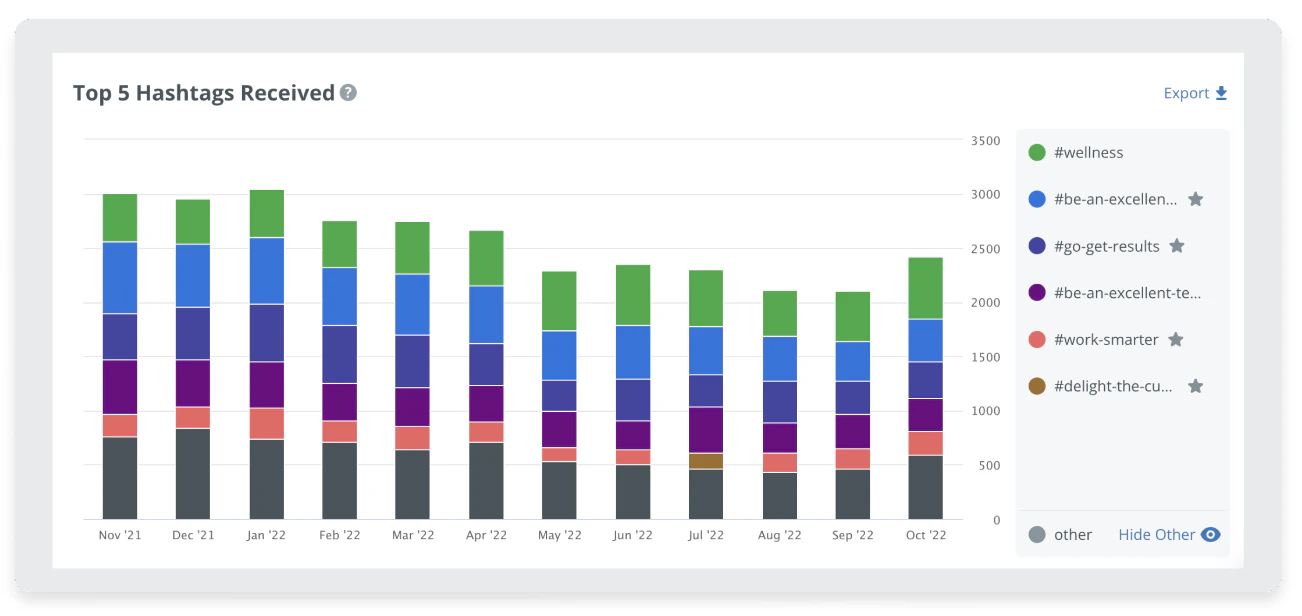Click the star next to #be-an-excellen...

pyautogui.click(x=1195, y=199)
